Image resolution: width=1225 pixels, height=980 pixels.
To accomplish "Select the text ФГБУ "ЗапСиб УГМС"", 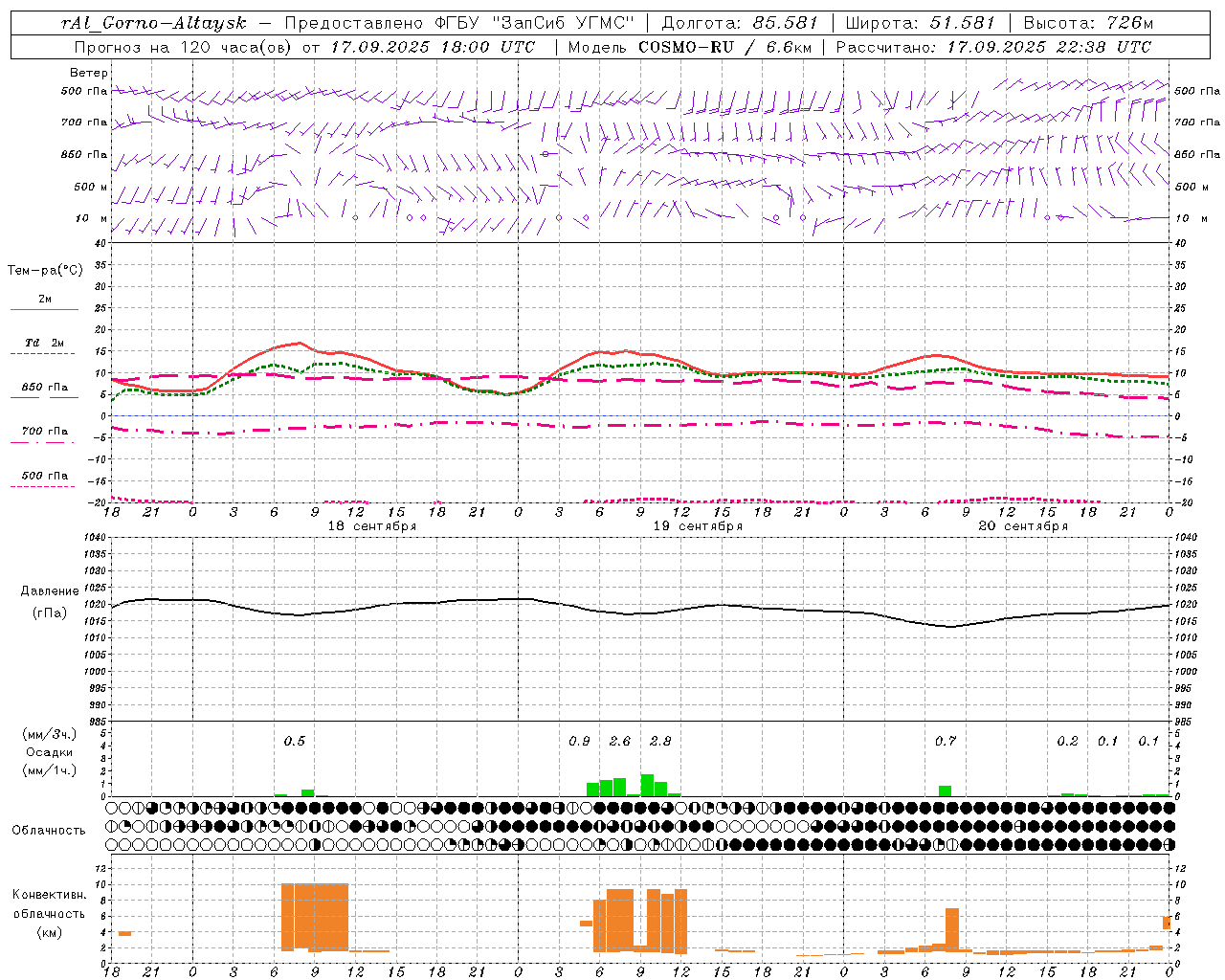I will [535, 23].
